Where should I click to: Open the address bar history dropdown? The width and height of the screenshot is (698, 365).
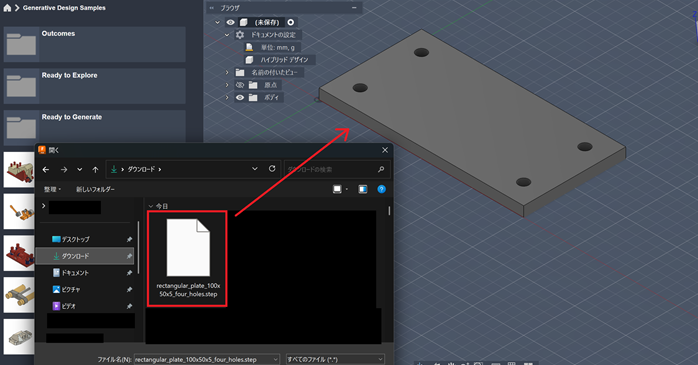point(255,169)
